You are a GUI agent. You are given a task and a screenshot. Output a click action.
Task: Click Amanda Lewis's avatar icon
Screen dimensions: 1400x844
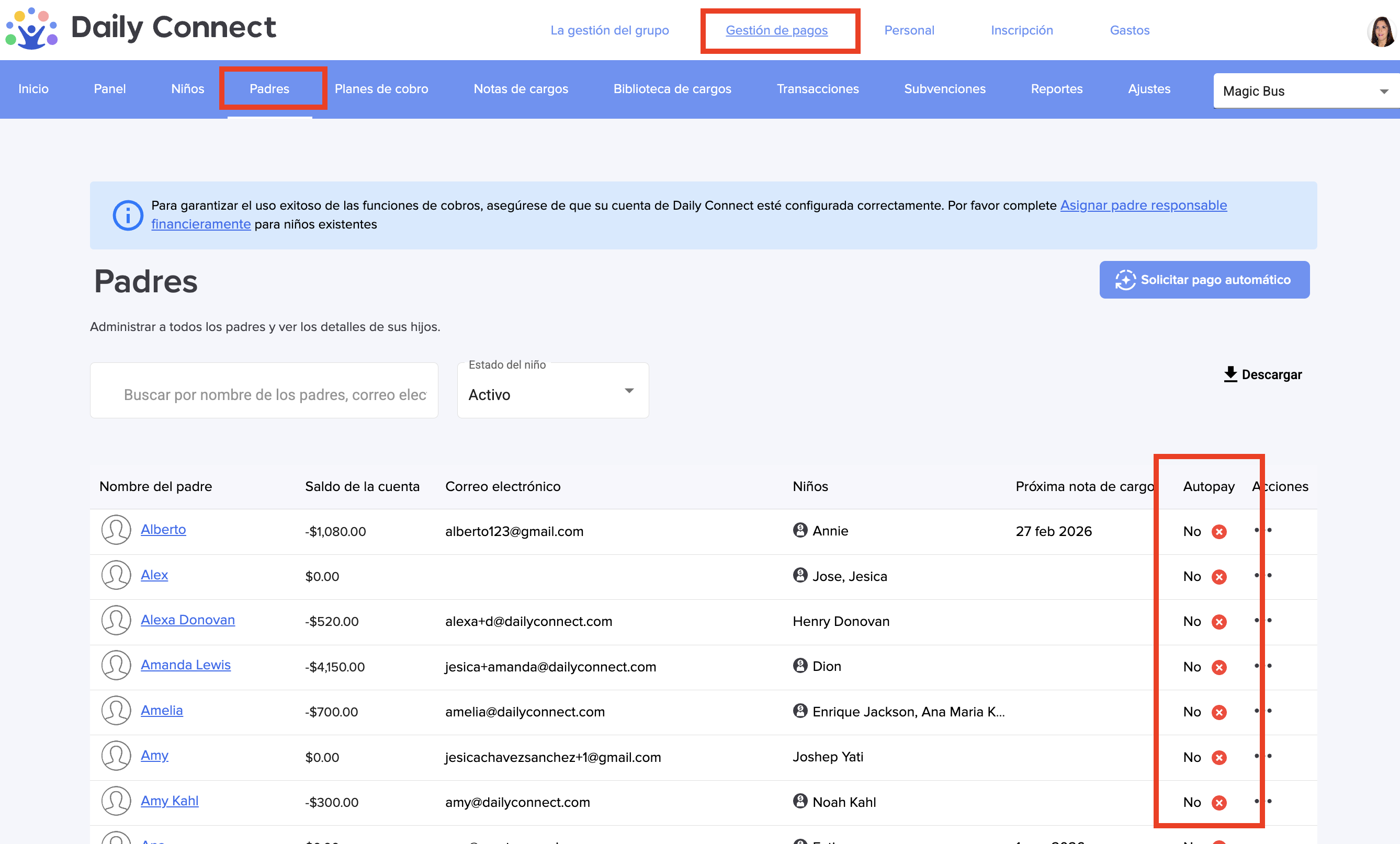click(116, 666)
